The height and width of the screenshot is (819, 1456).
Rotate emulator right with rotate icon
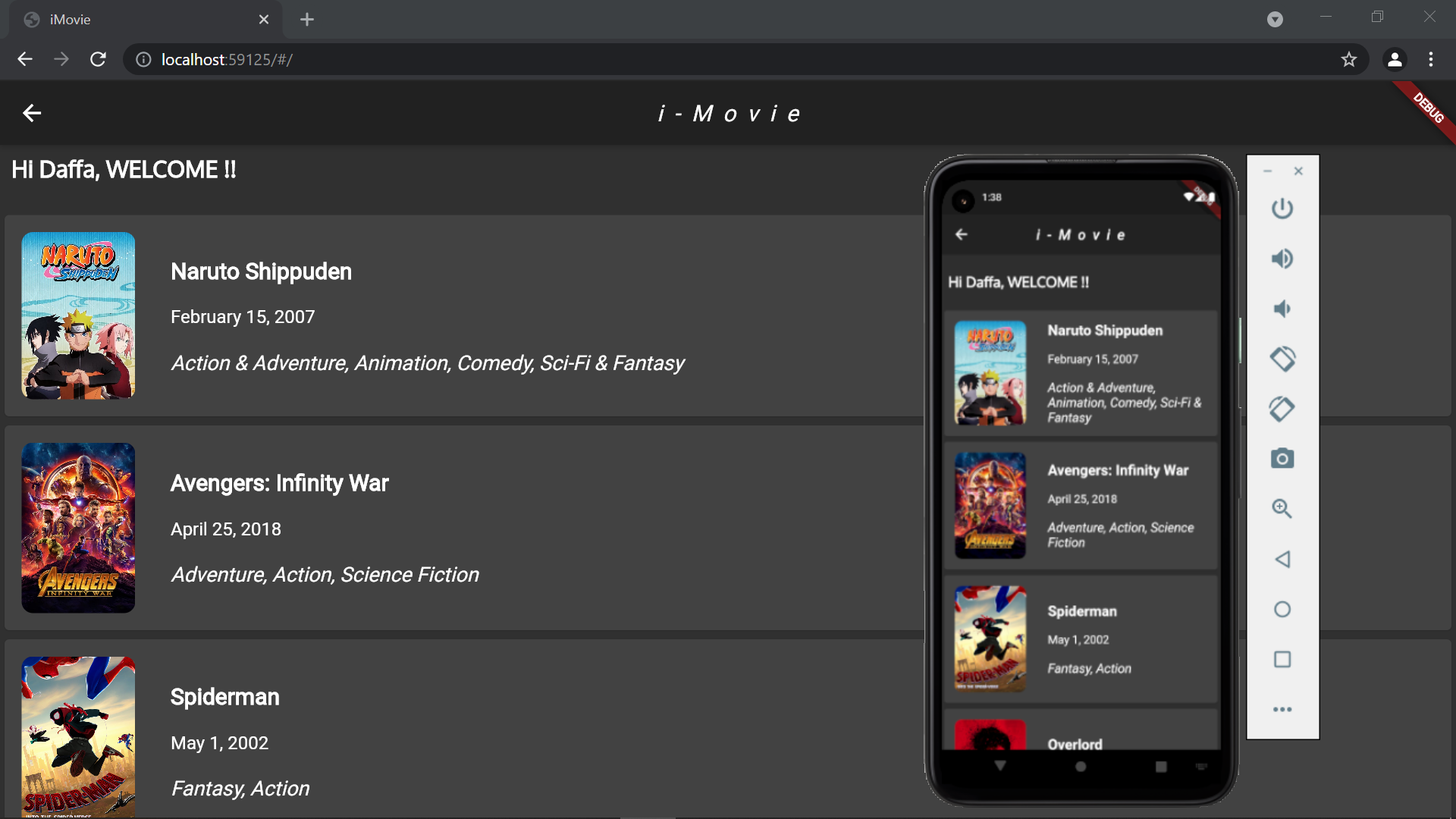tap(1282, 409)
